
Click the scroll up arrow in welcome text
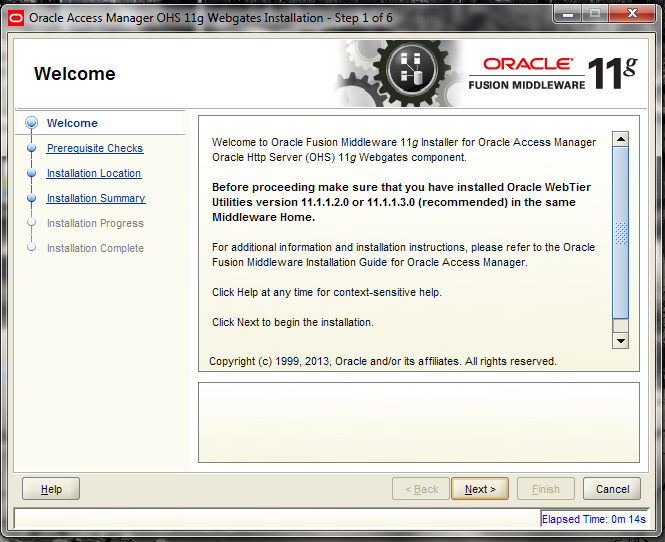[x=620, y=139]
